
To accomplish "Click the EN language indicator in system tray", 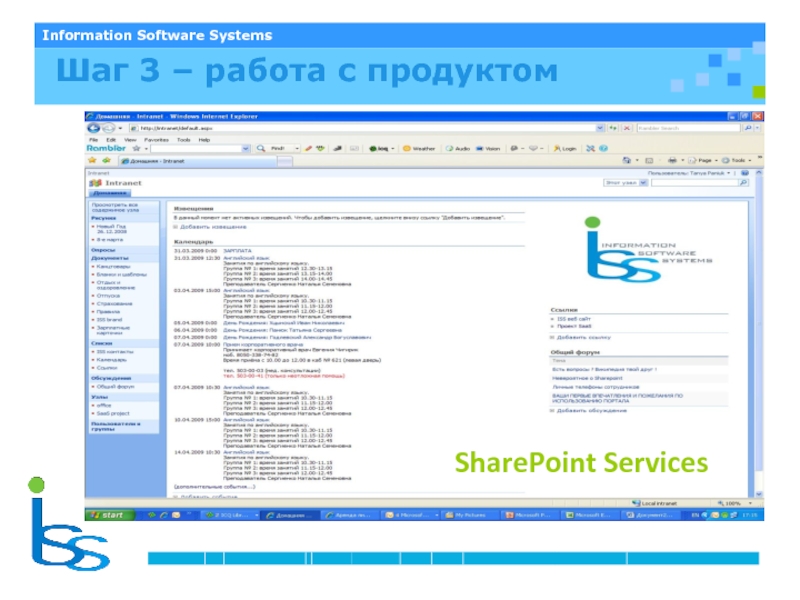I will tap(695, 515).
